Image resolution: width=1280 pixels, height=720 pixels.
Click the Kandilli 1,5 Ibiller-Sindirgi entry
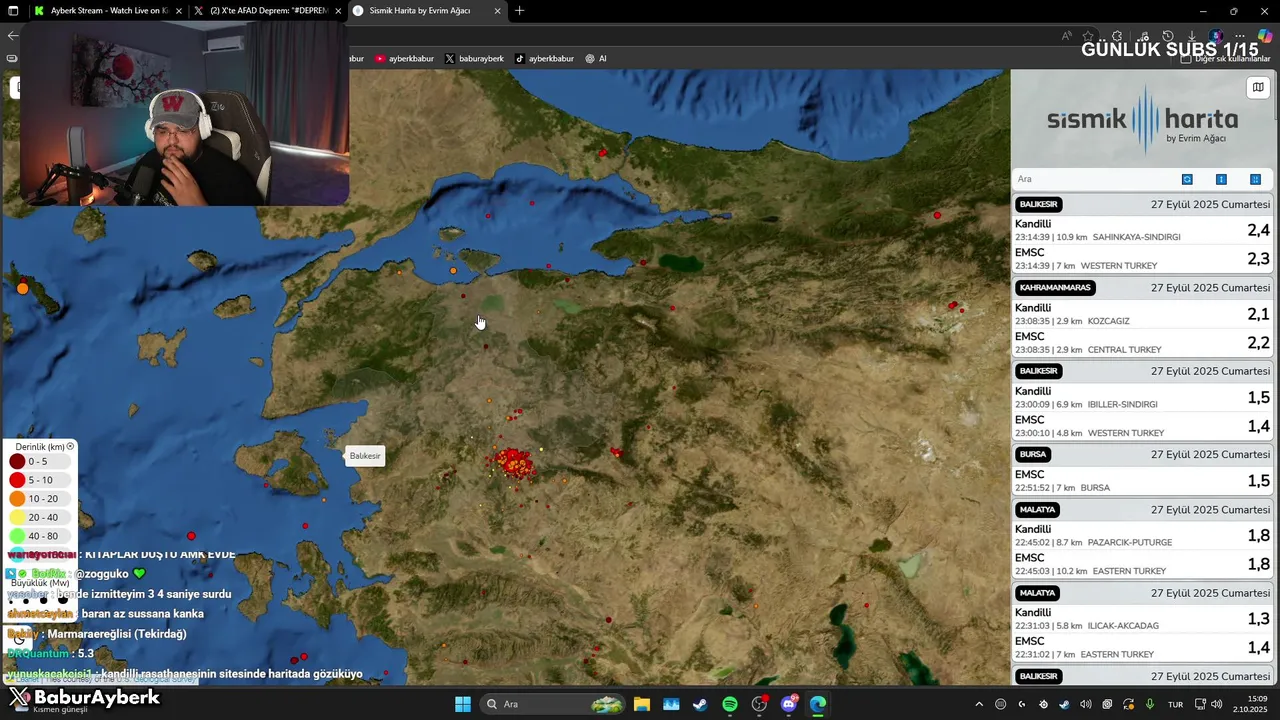point(1142,397)
